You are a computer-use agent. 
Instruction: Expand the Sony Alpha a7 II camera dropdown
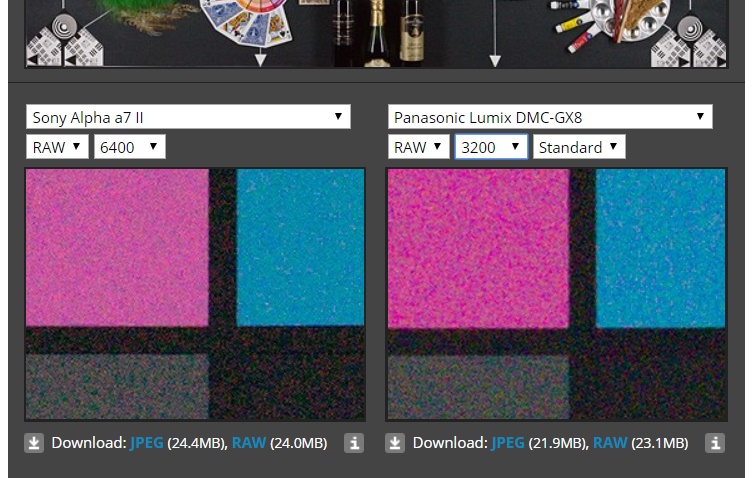click(188, 117)
